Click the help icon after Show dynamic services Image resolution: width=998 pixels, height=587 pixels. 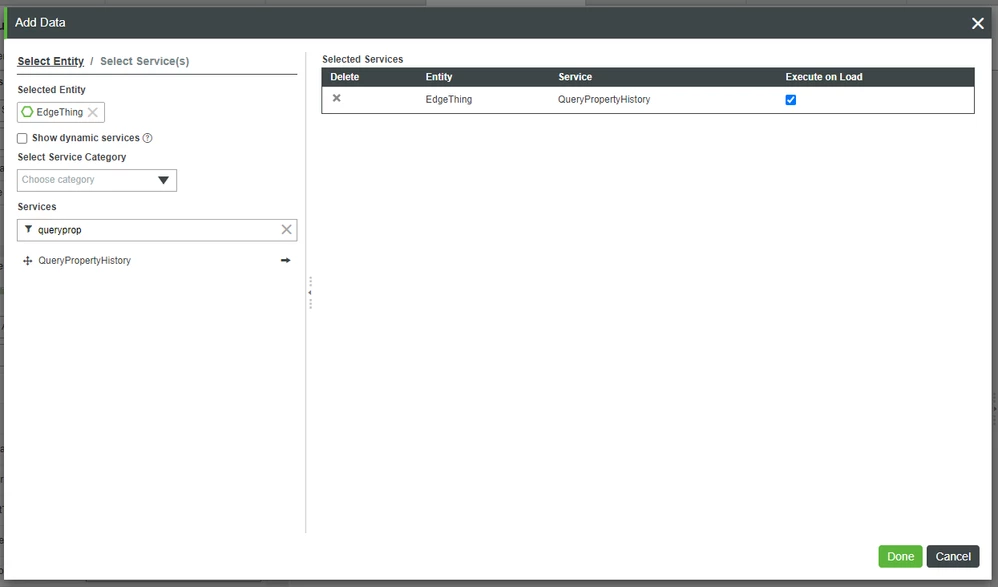[146, 137]
